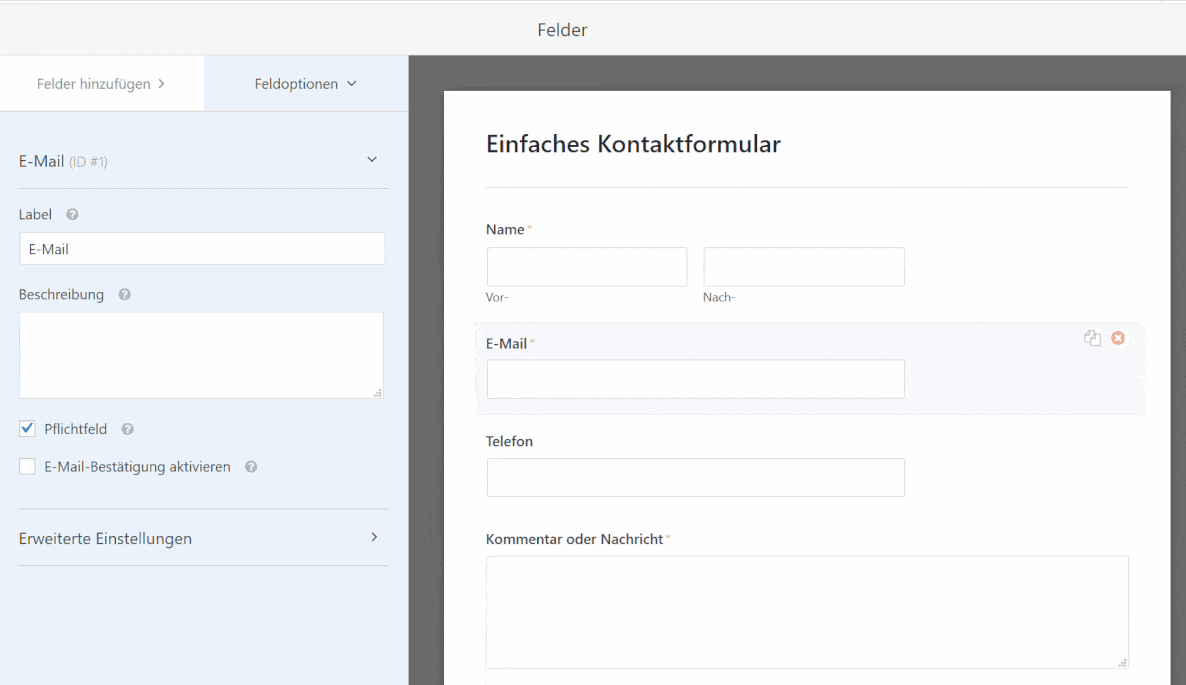Click help icon next to Label

click(x=72, y=215)
